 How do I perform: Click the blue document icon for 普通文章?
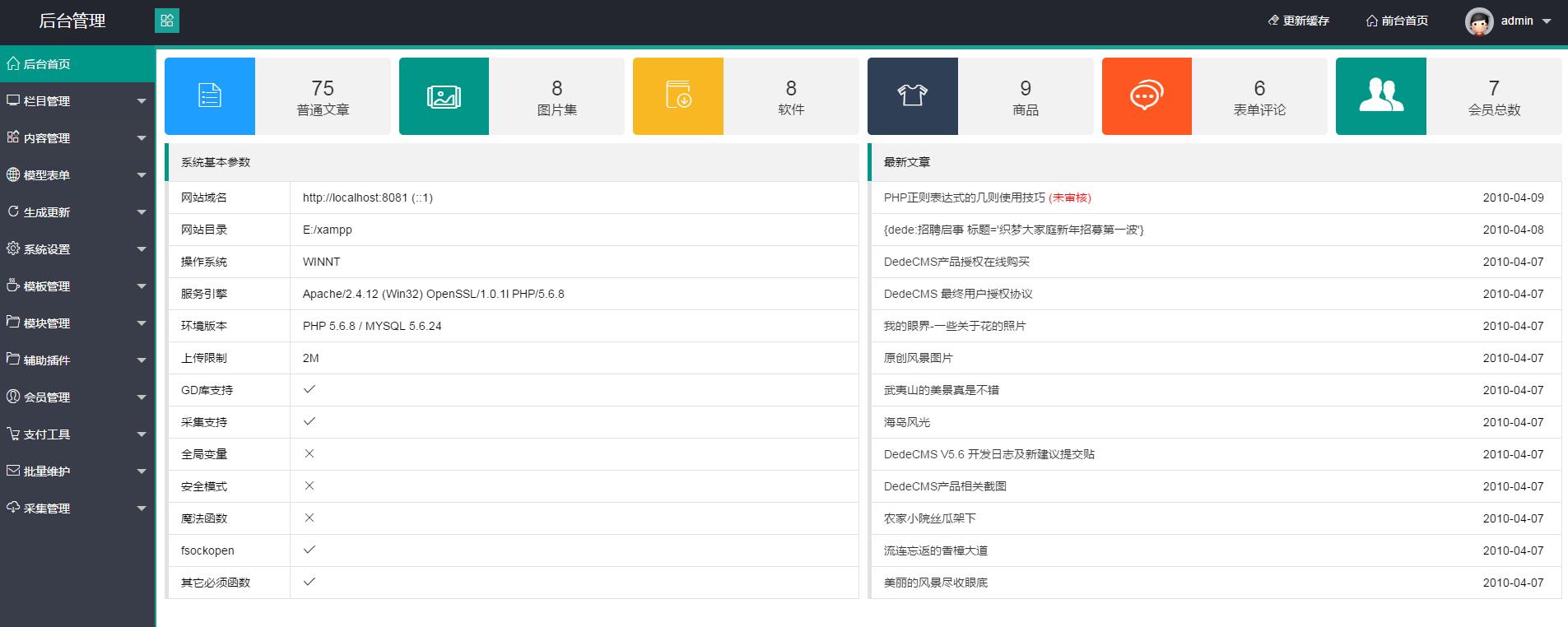[210, 95]
